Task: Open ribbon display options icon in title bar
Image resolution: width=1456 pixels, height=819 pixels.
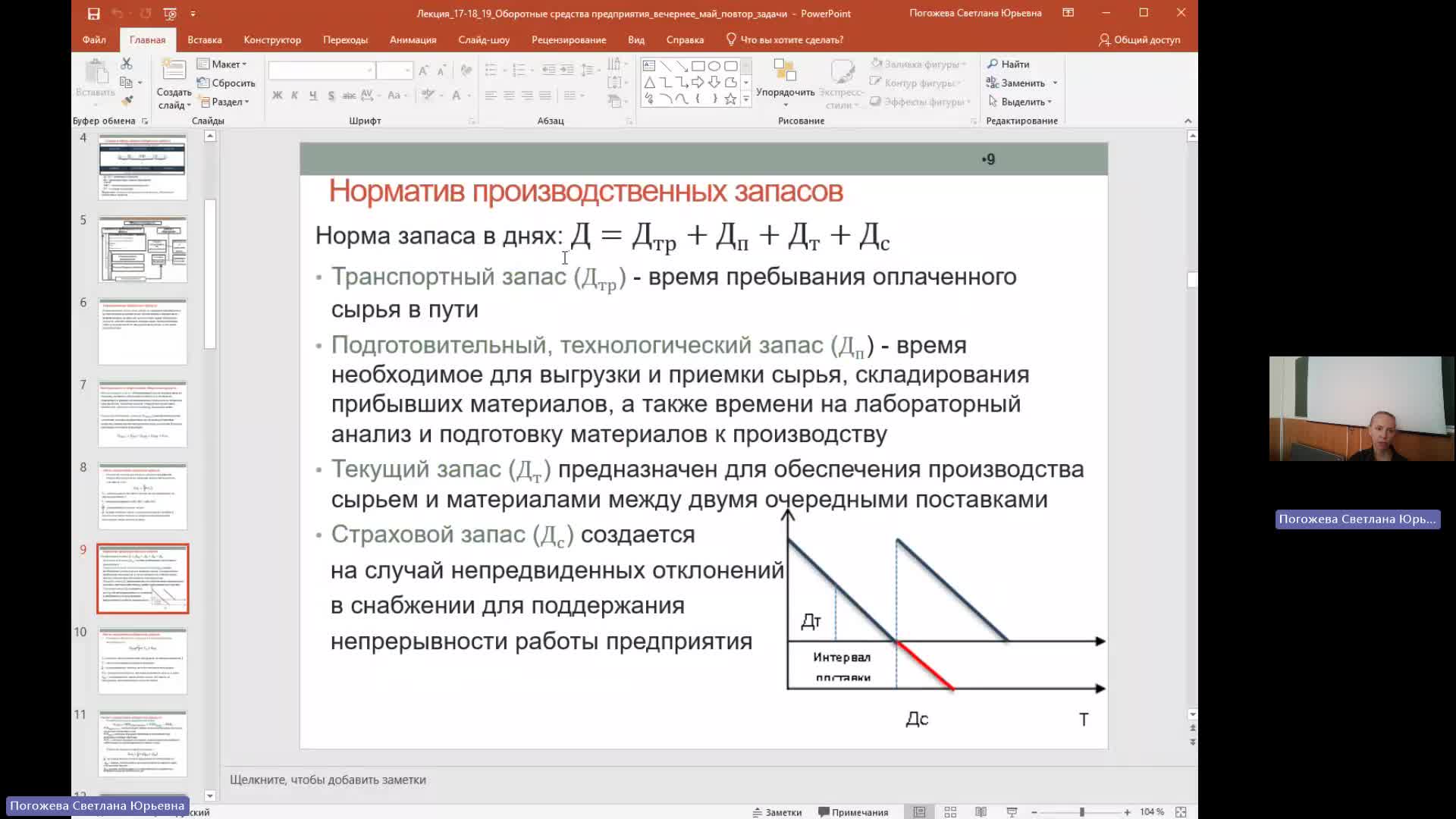Action: 1068,13
